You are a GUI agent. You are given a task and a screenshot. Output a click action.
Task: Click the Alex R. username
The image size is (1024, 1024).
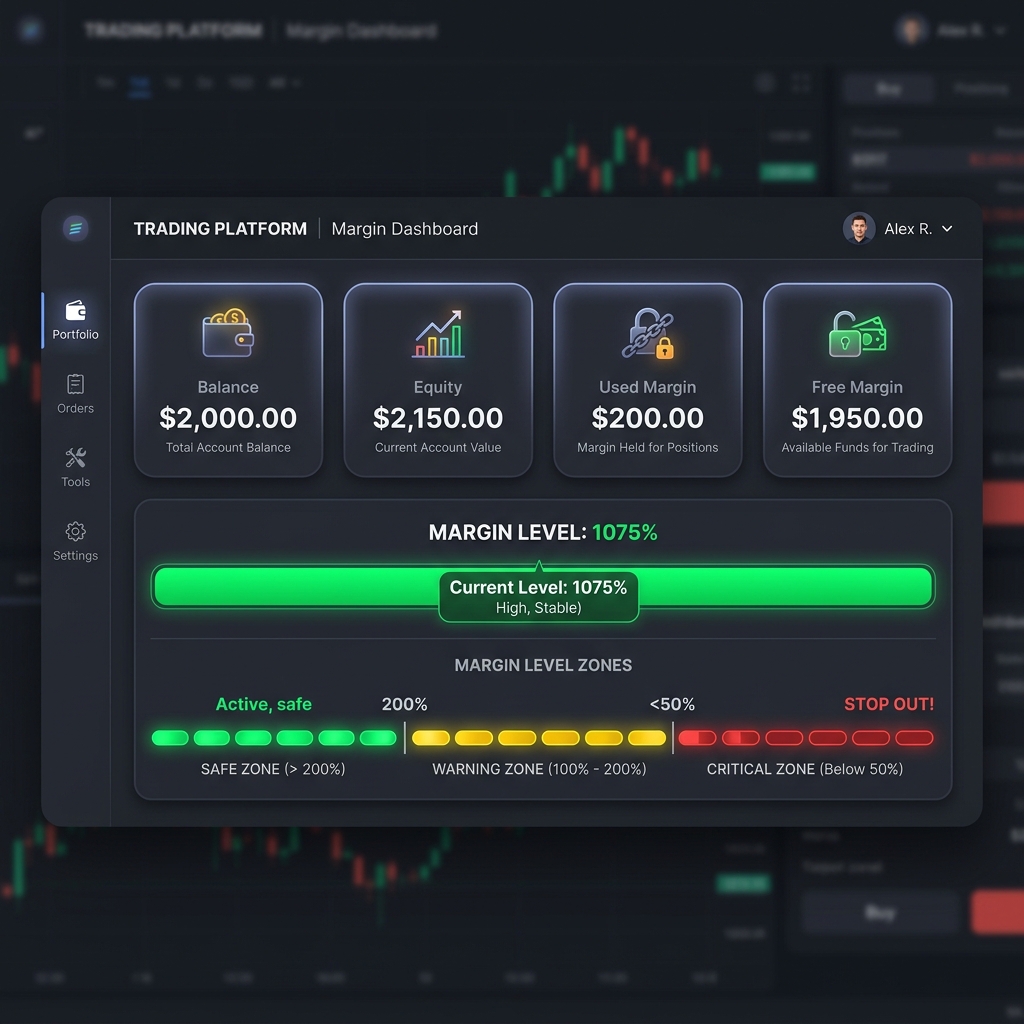(908, 229)
